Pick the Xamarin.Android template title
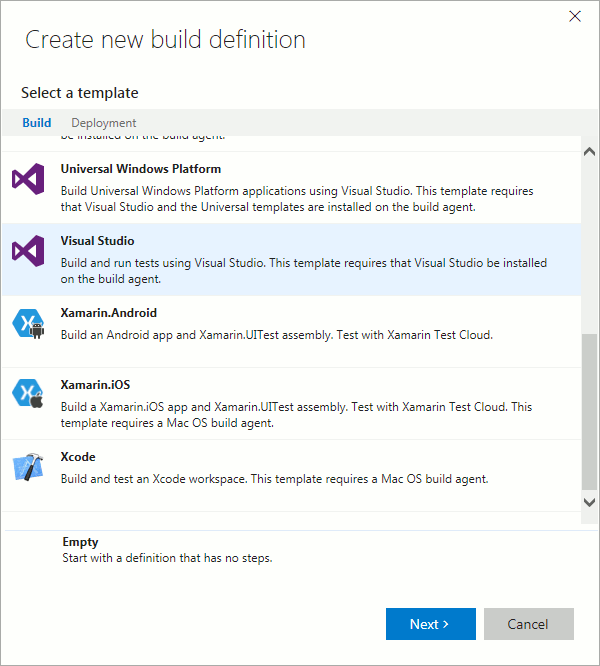Image resolution: width=600 pixels, height=666 pixels. pyautogui.click(x=109, y=313)
